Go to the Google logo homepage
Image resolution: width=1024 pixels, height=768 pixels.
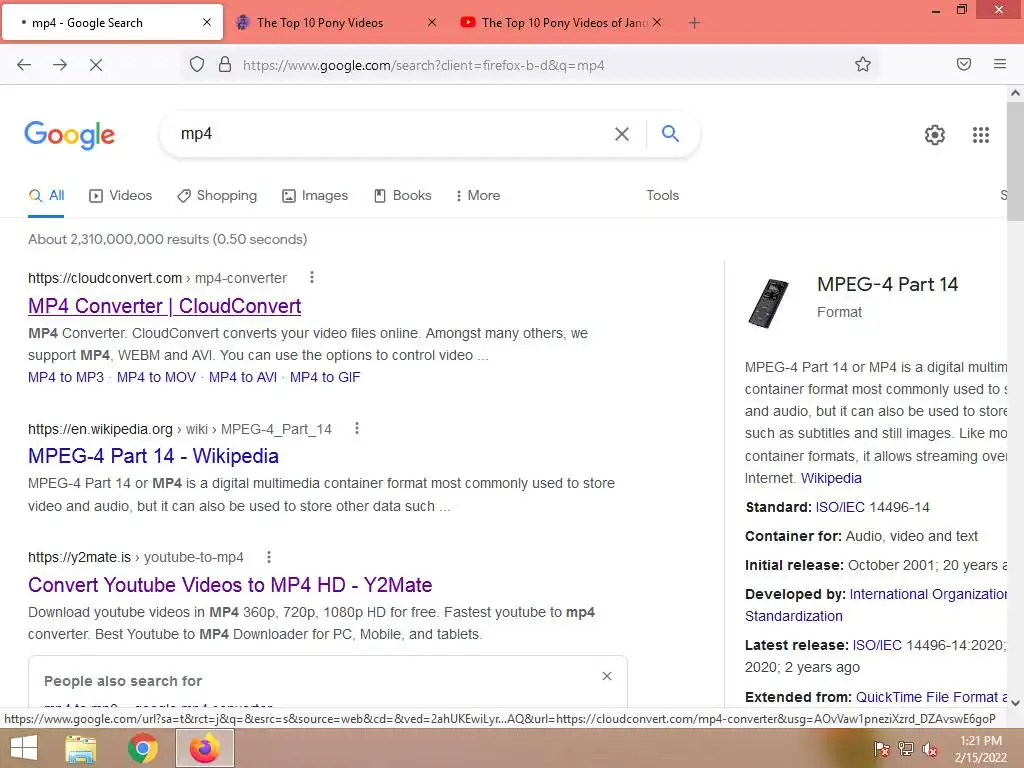pos(70,135)
